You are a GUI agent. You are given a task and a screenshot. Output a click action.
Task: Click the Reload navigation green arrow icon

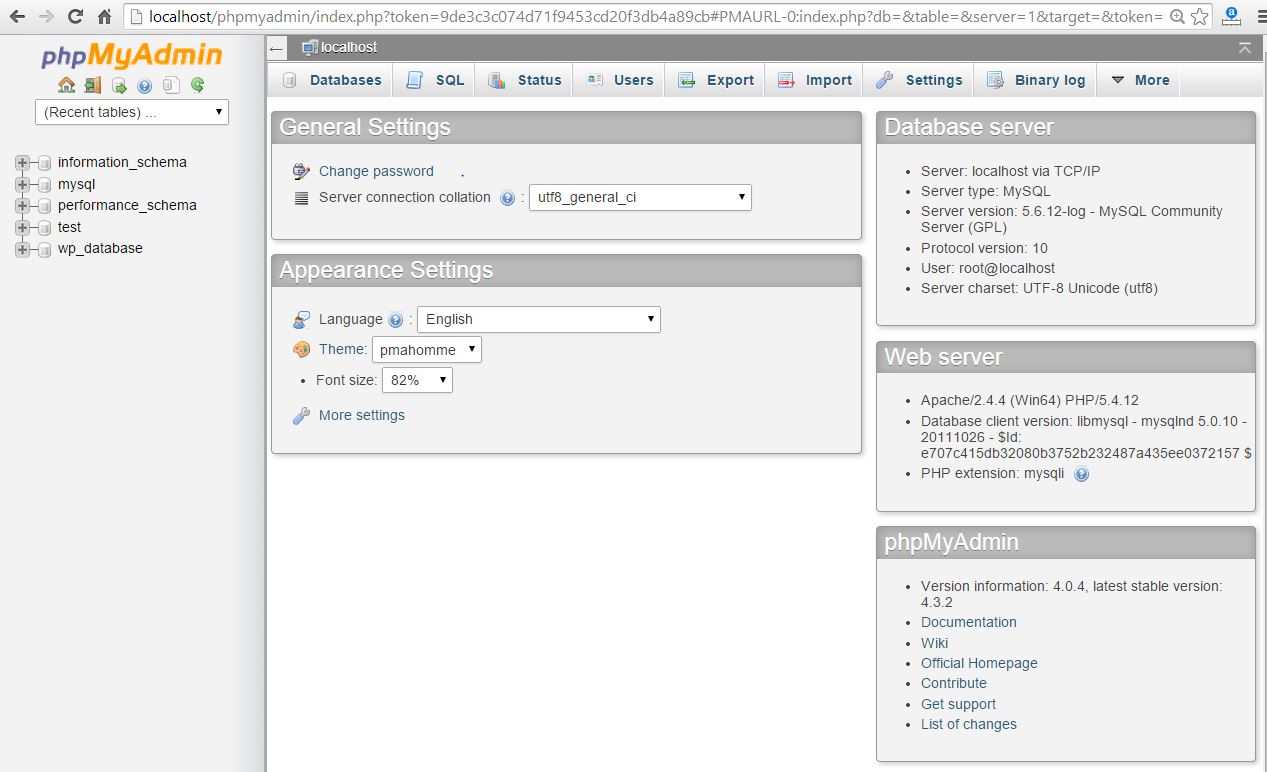pos(198,85)
